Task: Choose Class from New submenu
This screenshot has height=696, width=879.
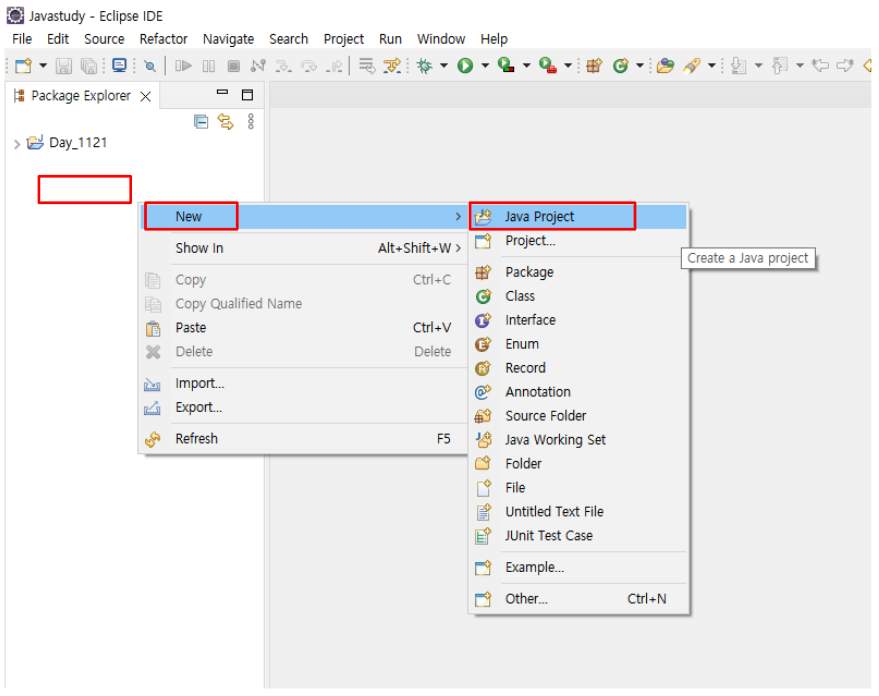Action: 579,296
